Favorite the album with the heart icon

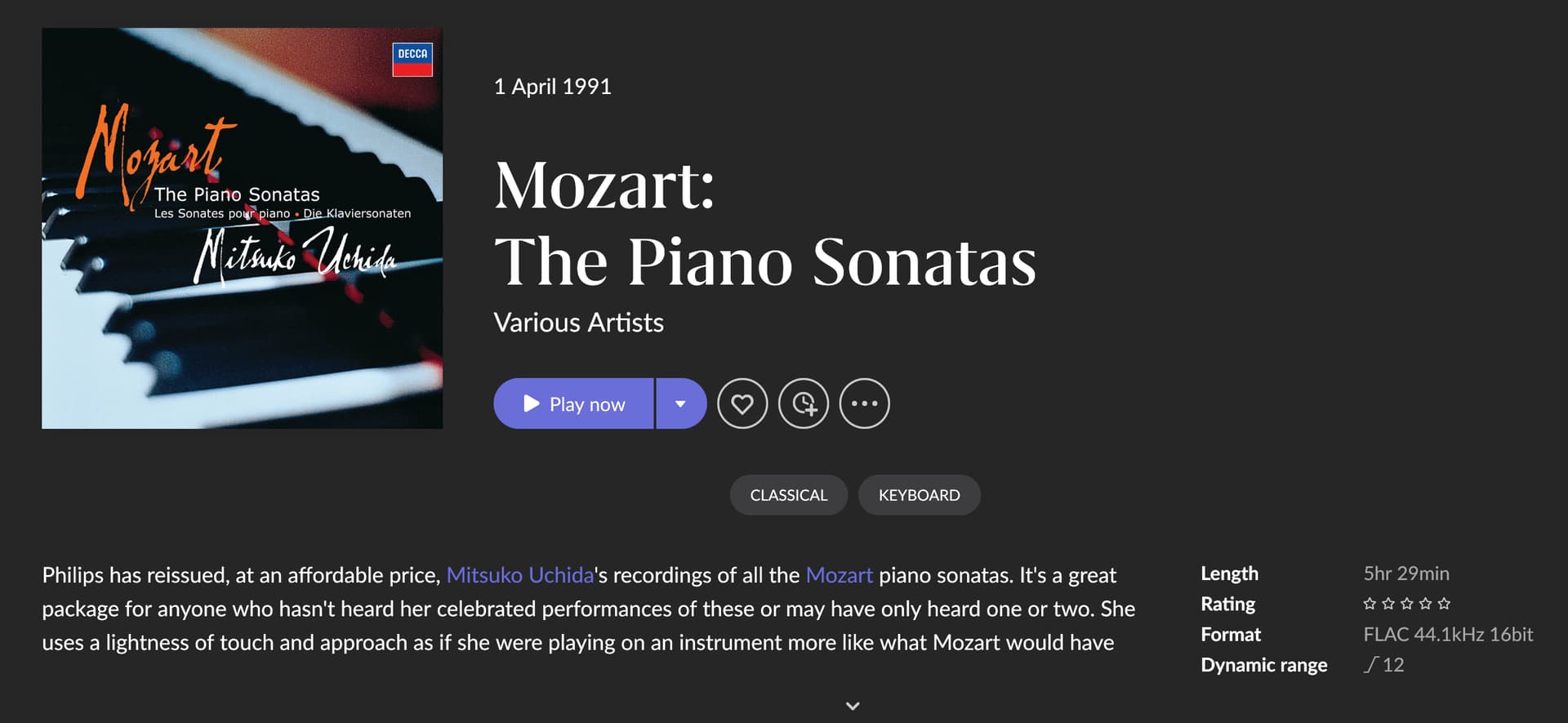(742, 404)
